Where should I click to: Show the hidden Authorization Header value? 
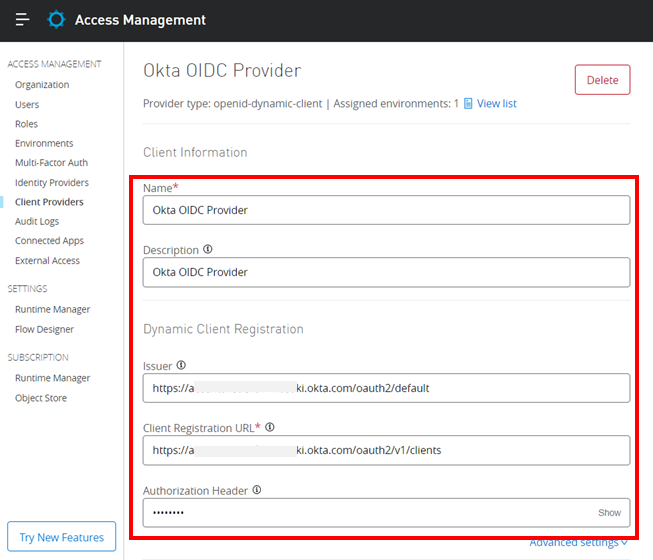609,512
